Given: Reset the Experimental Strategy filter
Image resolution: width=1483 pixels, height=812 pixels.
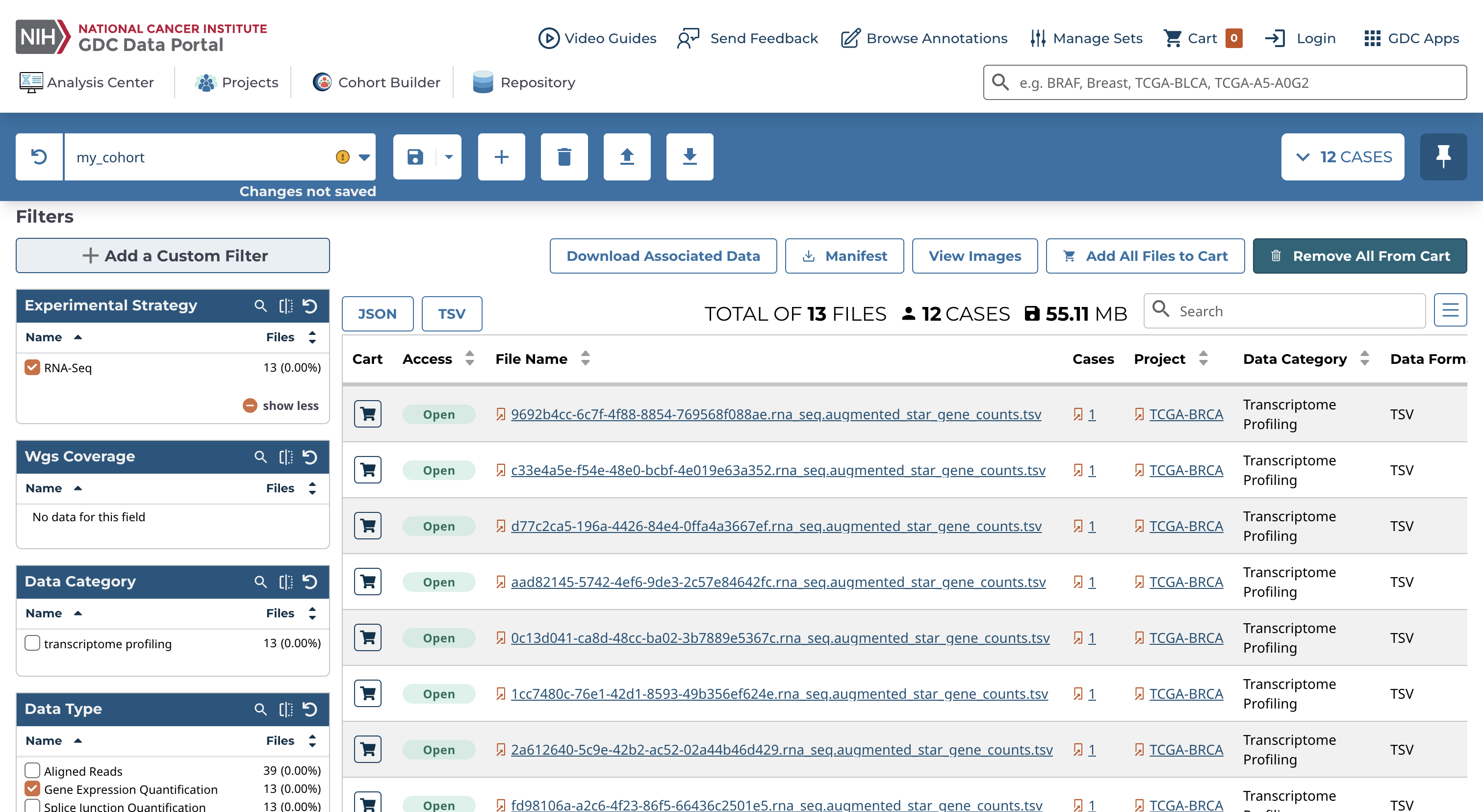Looking at the screenshot, I should (310, 305).
